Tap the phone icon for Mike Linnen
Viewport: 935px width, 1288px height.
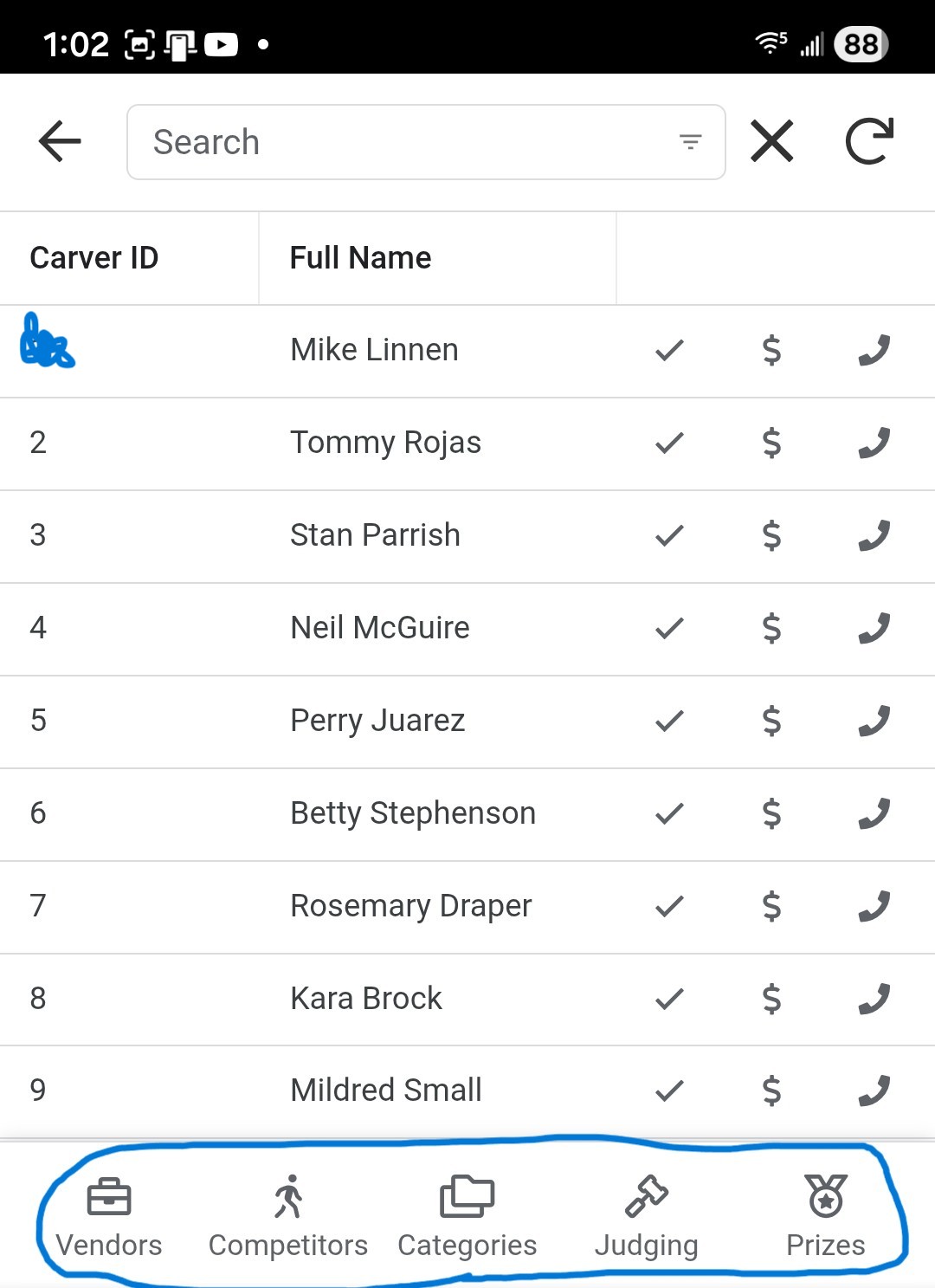874,350
